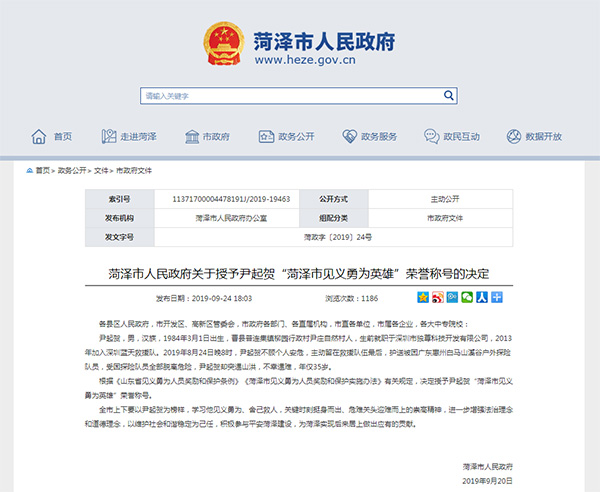Click the 文件 breadcrumb link
The width and height of the screenshot is (600, 492).
[101, 171]
